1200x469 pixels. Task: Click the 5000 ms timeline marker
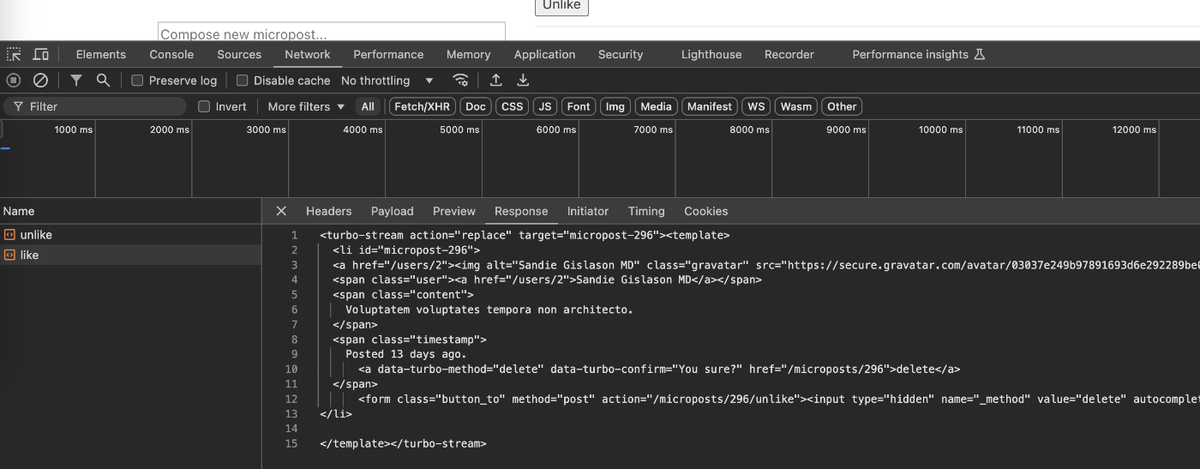pyautogui.click(x=458, y=130)
